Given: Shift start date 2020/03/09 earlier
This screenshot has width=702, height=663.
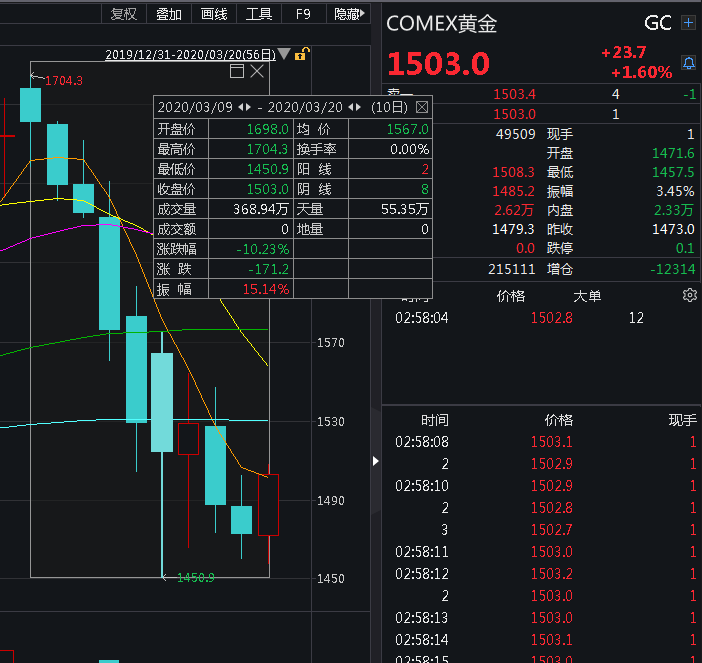Looking at the screenshot, I should [x=240, y=107].
